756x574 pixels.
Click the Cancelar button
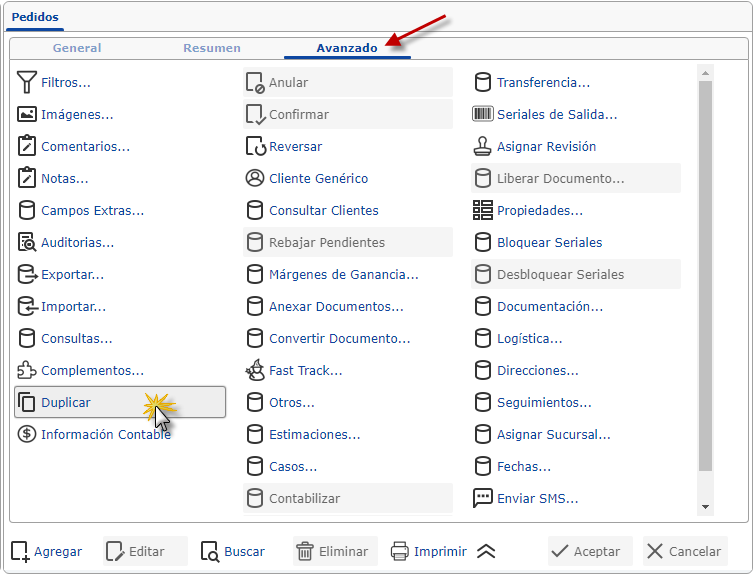[x=685, y=551]
